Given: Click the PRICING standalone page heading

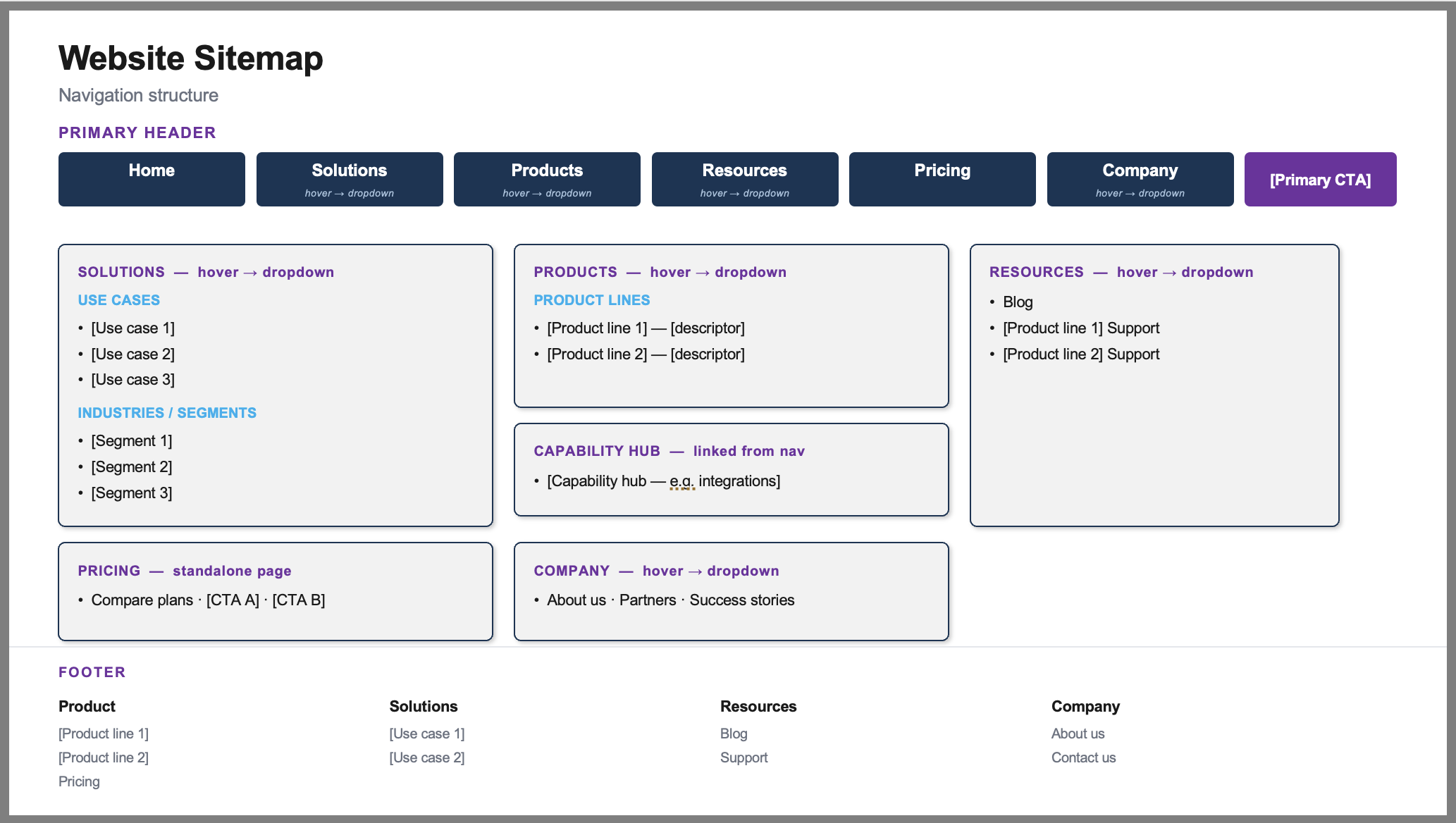Looking at the screenshot, I should pyautogui.click(x=185, y=571).
